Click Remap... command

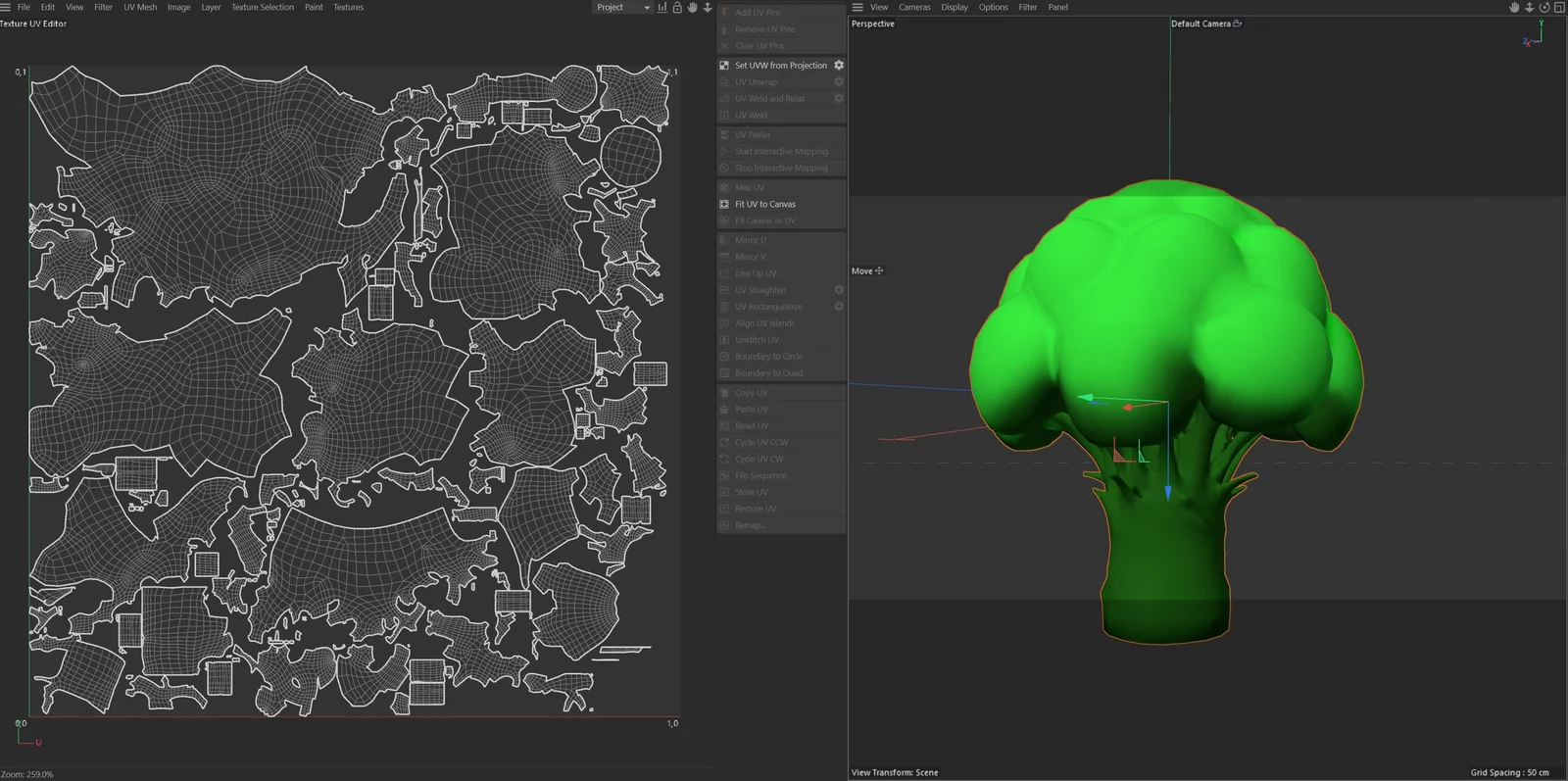point(781,525)
